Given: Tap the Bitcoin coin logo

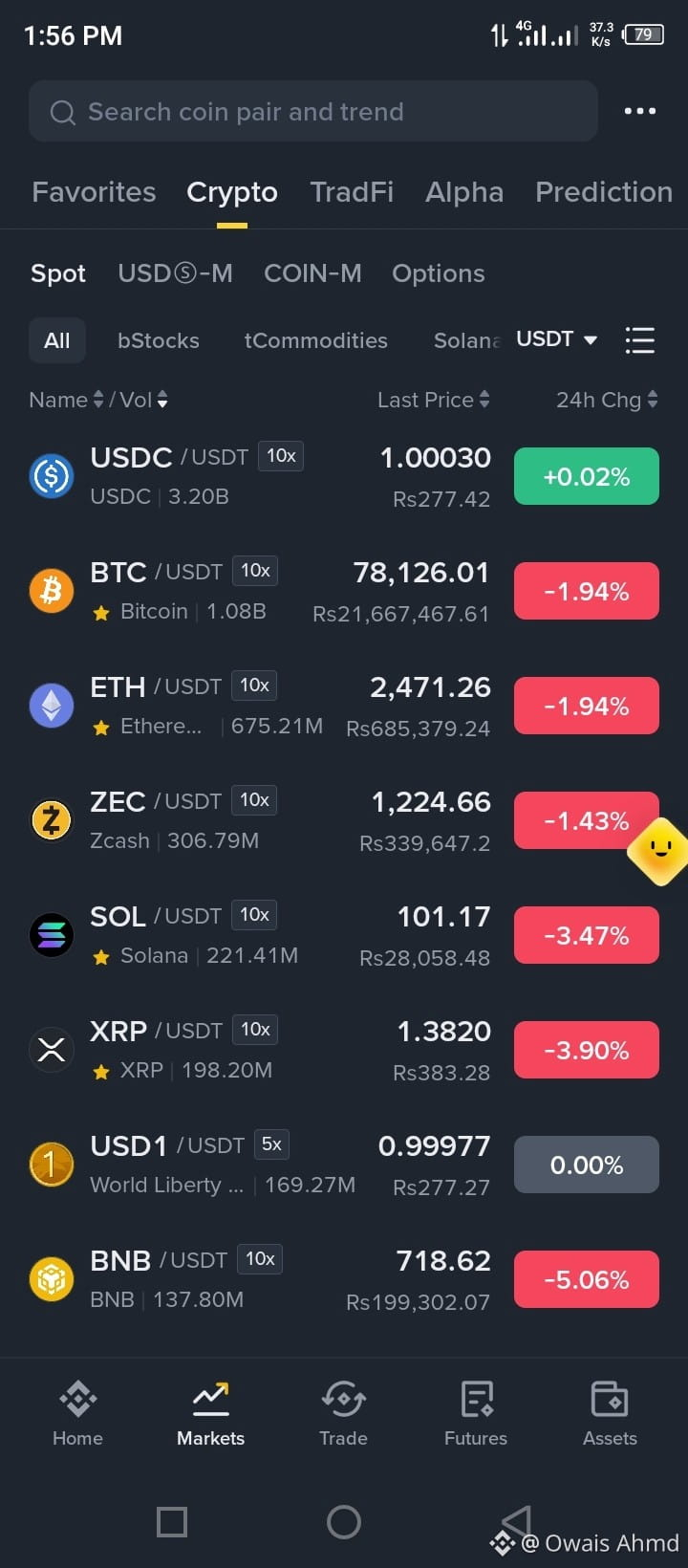Looking at the screenshot, I should 52,591.
